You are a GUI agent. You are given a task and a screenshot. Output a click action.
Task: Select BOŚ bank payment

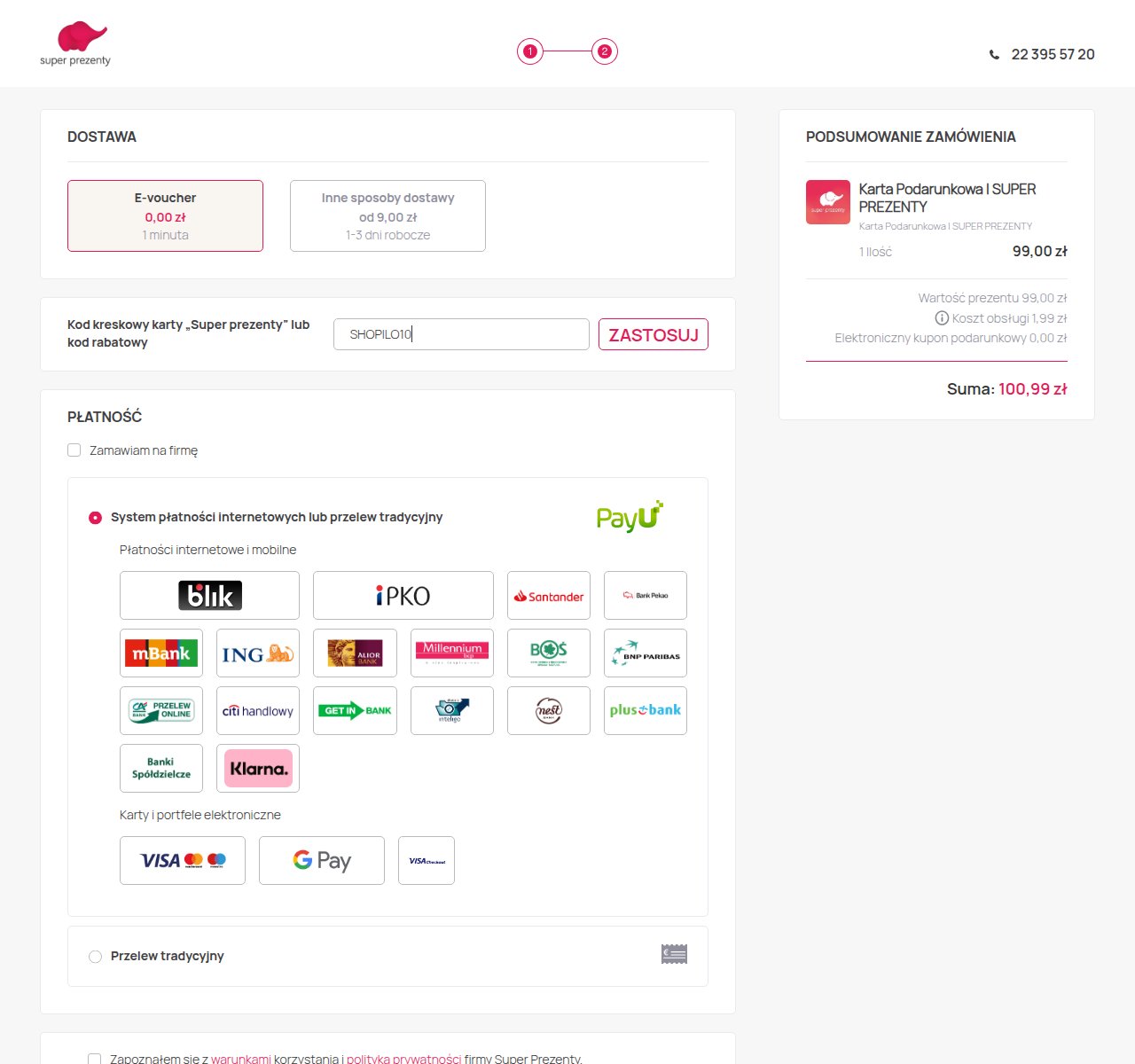click(549, 653)
